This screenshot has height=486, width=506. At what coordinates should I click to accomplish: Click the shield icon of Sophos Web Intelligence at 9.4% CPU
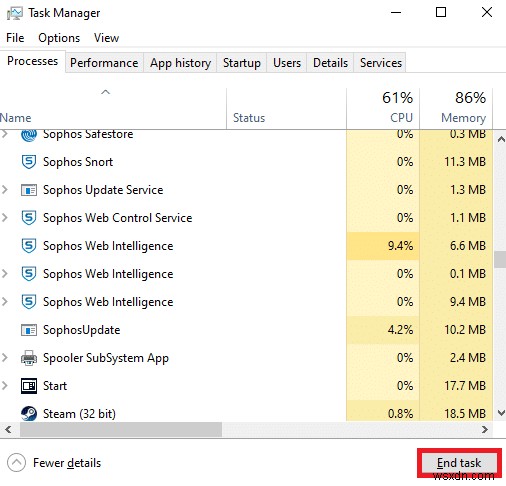[x=29, y=246]
